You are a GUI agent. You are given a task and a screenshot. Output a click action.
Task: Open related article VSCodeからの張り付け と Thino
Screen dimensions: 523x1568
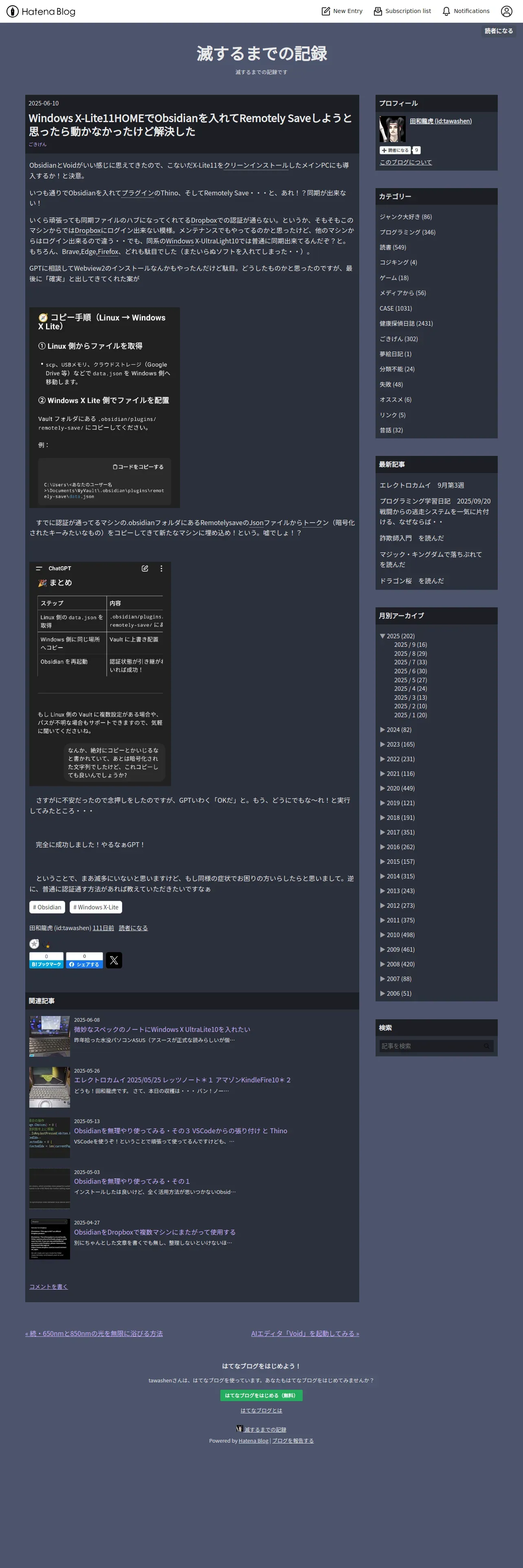point(180,1130)
